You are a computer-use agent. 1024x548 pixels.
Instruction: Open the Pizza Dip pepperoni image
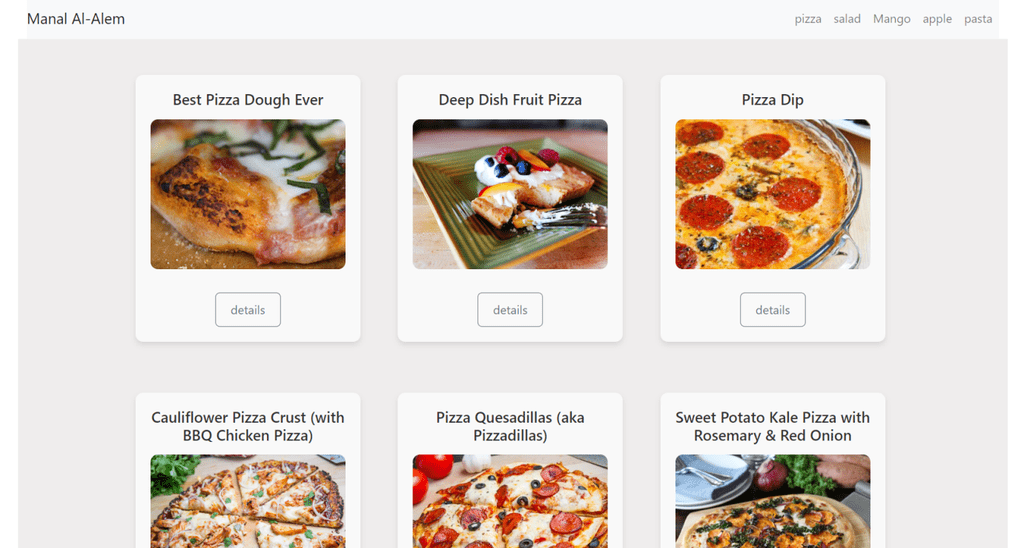(x=773, y=194)
